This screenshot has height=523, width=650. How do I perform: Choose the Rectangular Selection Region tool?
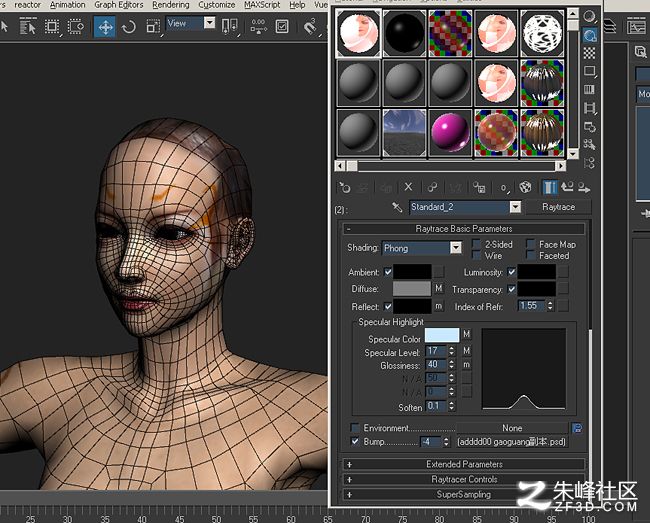pos(52,27)
